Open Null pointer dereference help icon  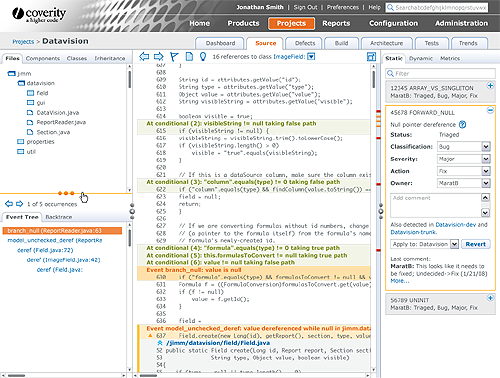pos(462,125)
